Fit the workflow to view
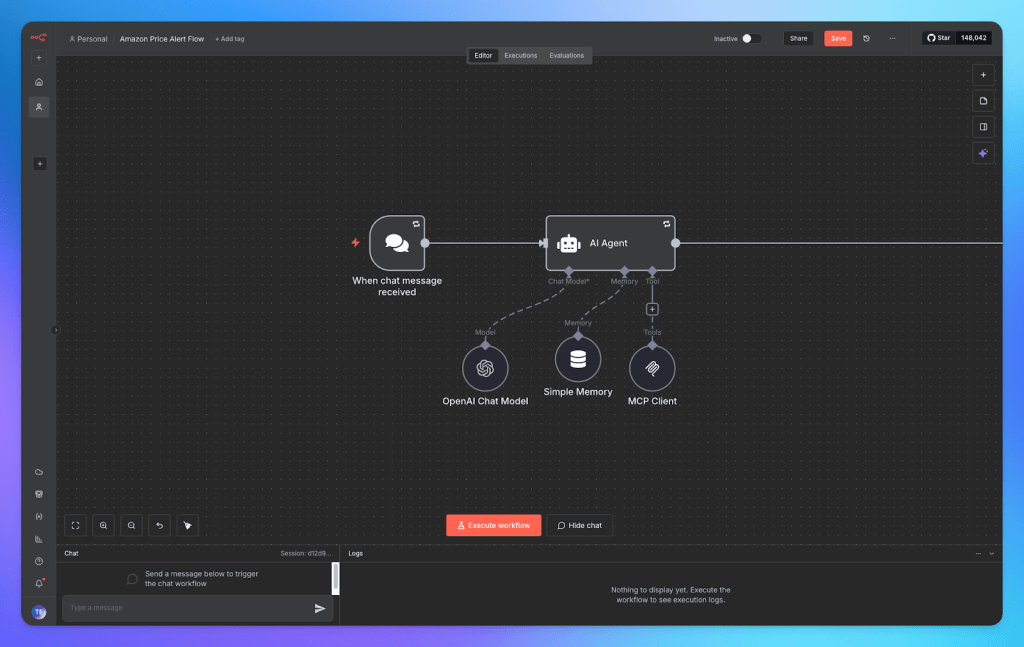The image size is (1024, 647). (x=75, y=525)
